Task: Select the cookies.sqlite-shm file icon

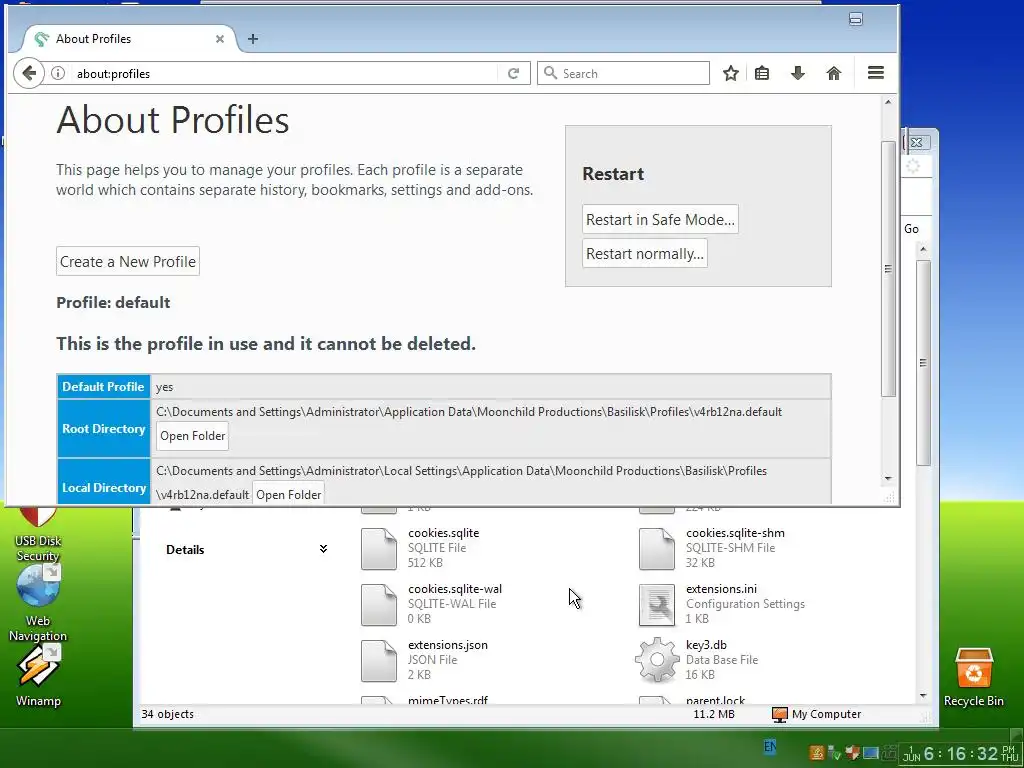Action: [x=656, y=549]
